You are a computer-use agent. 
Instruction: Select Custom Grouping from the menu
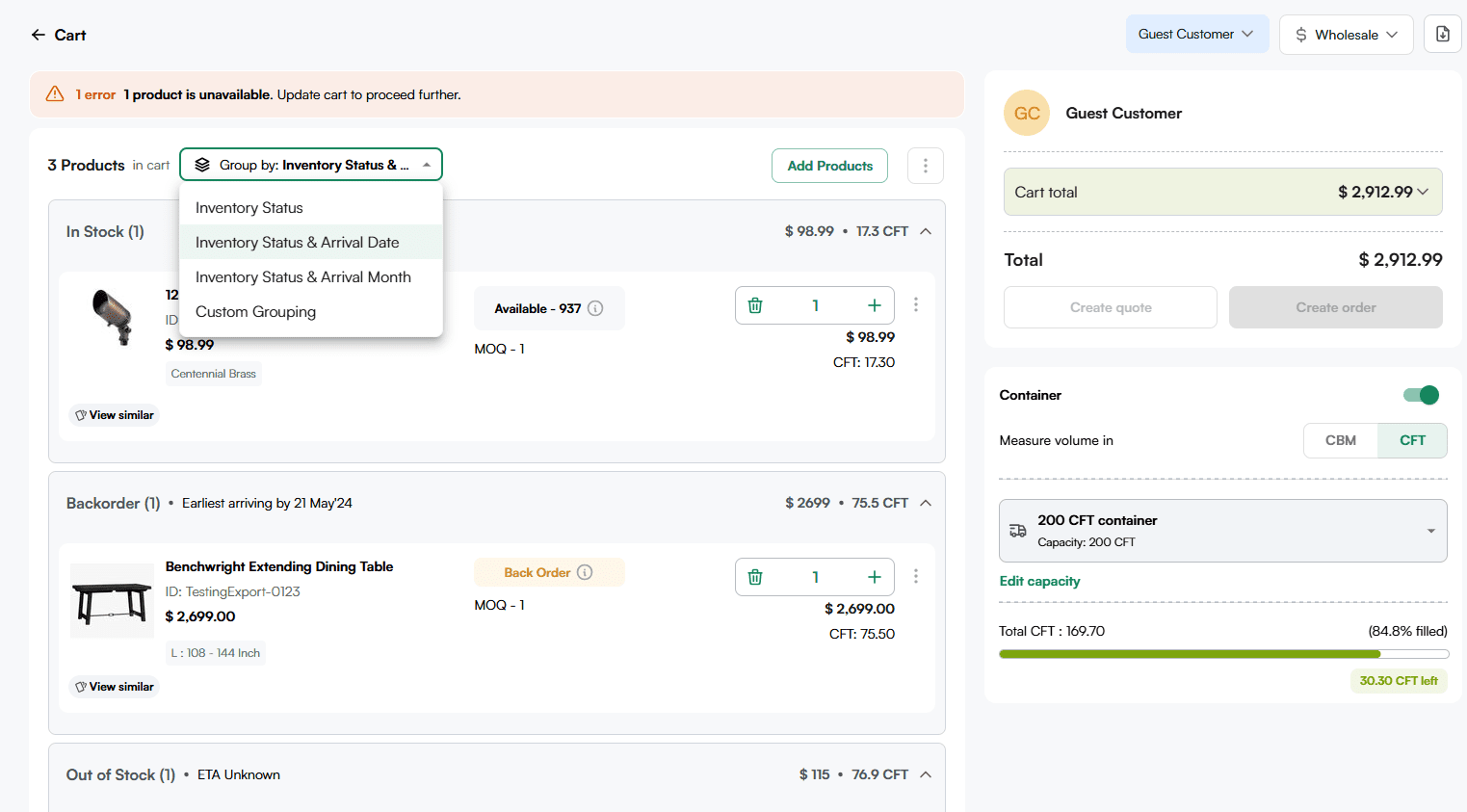pyautogui.click(x=255, y=312)
